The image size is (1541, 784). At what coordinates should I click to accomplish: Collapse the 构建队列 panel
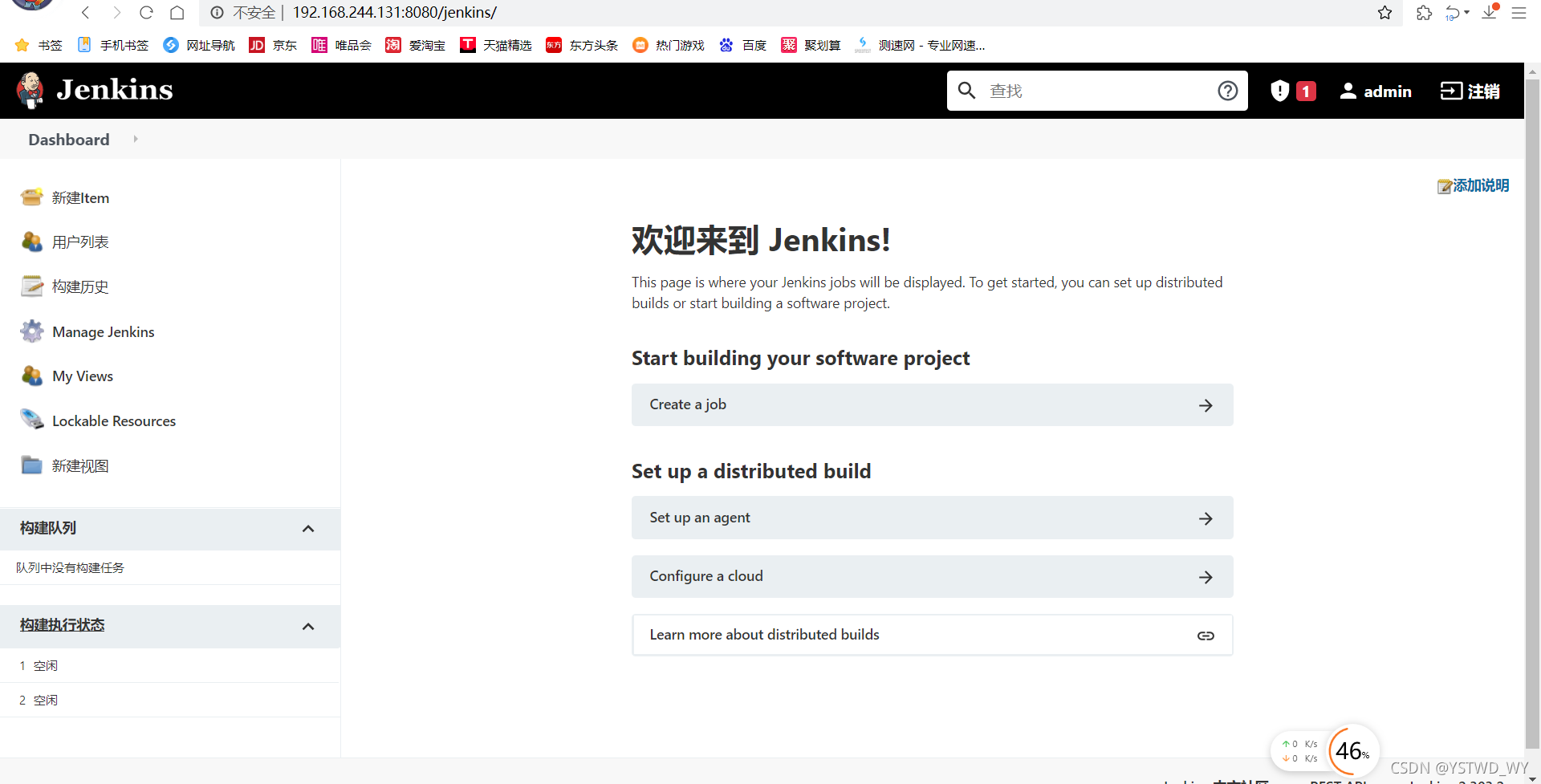tap(308, 529)
